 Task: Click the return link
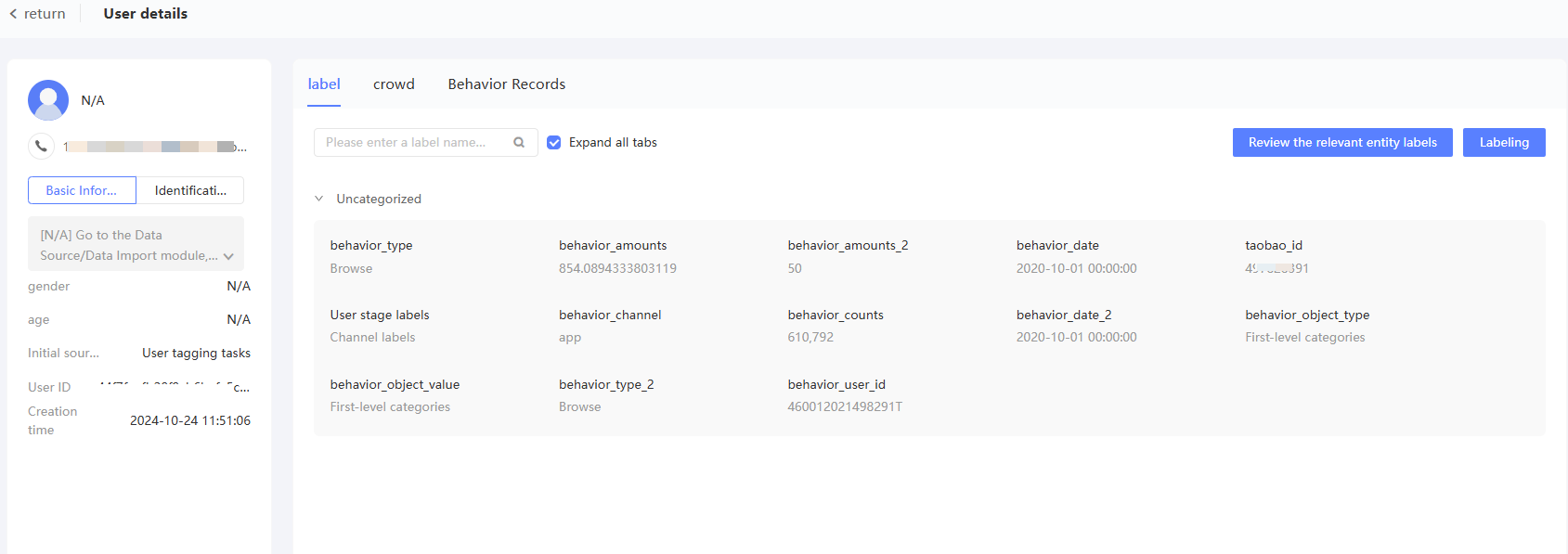tap(45, 14)
